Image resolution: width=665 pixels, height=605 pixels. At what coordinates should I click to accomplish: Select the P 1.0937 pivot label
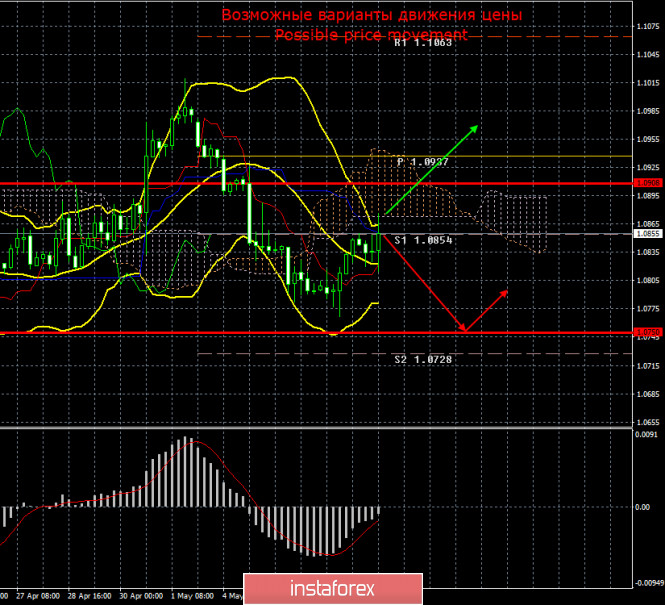point(423,162)
